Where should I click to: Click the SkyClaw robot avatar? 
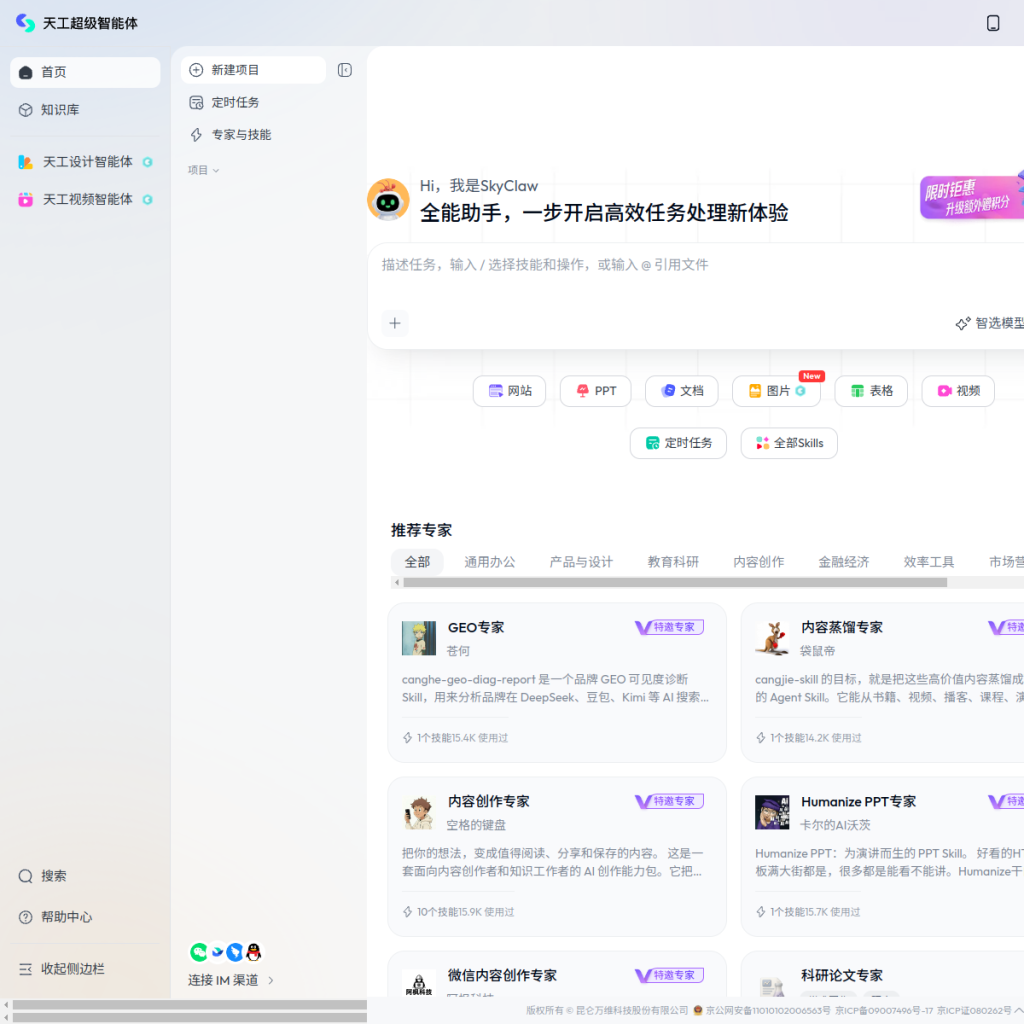388,199
